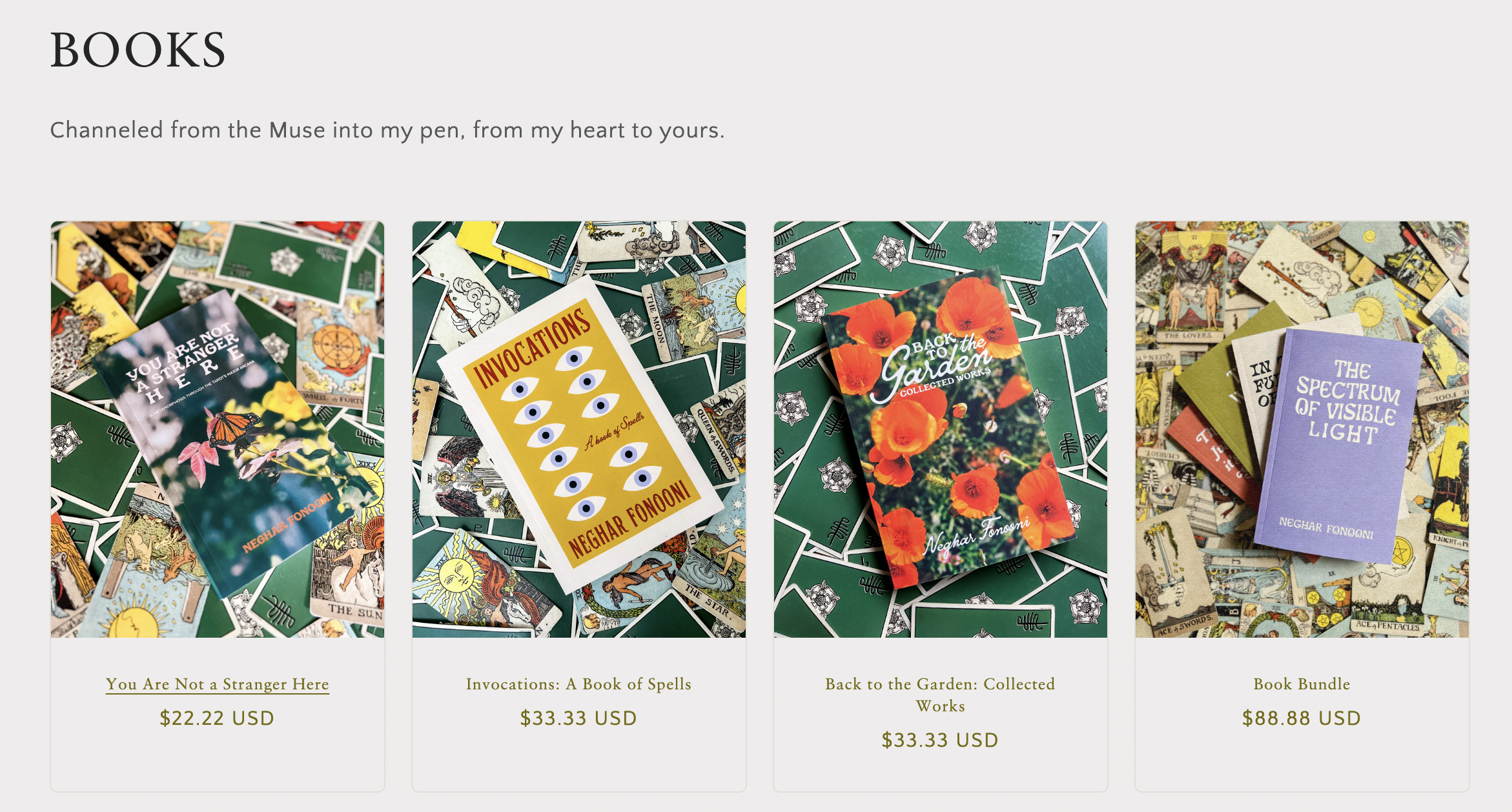Open the Book Bundle product photo

[1302, 429]
